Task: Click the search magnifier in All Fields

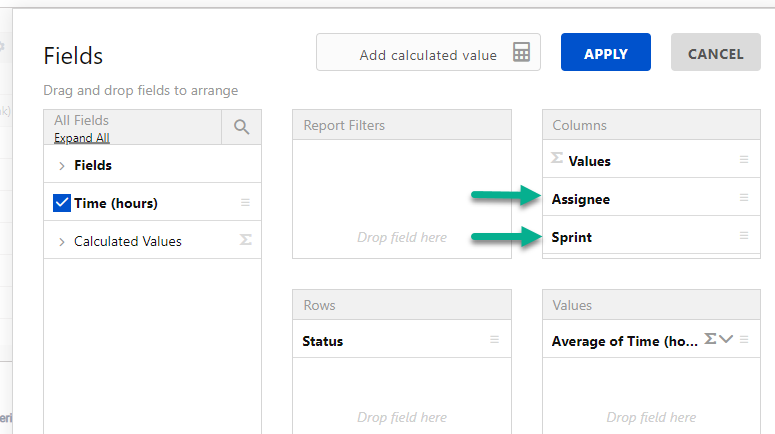Action: click(241, 127)
